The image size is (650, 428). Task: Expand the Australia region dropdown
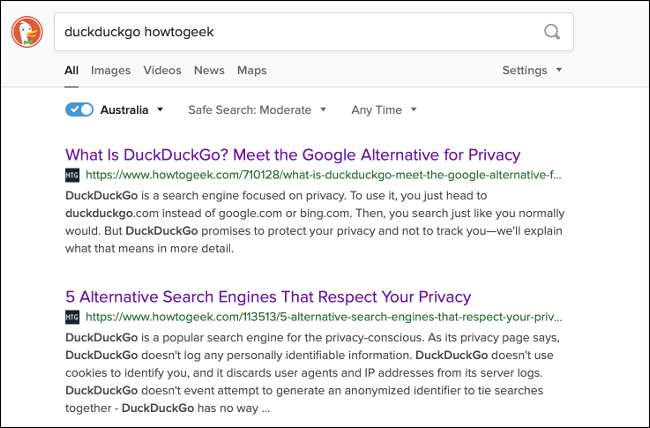132,109
